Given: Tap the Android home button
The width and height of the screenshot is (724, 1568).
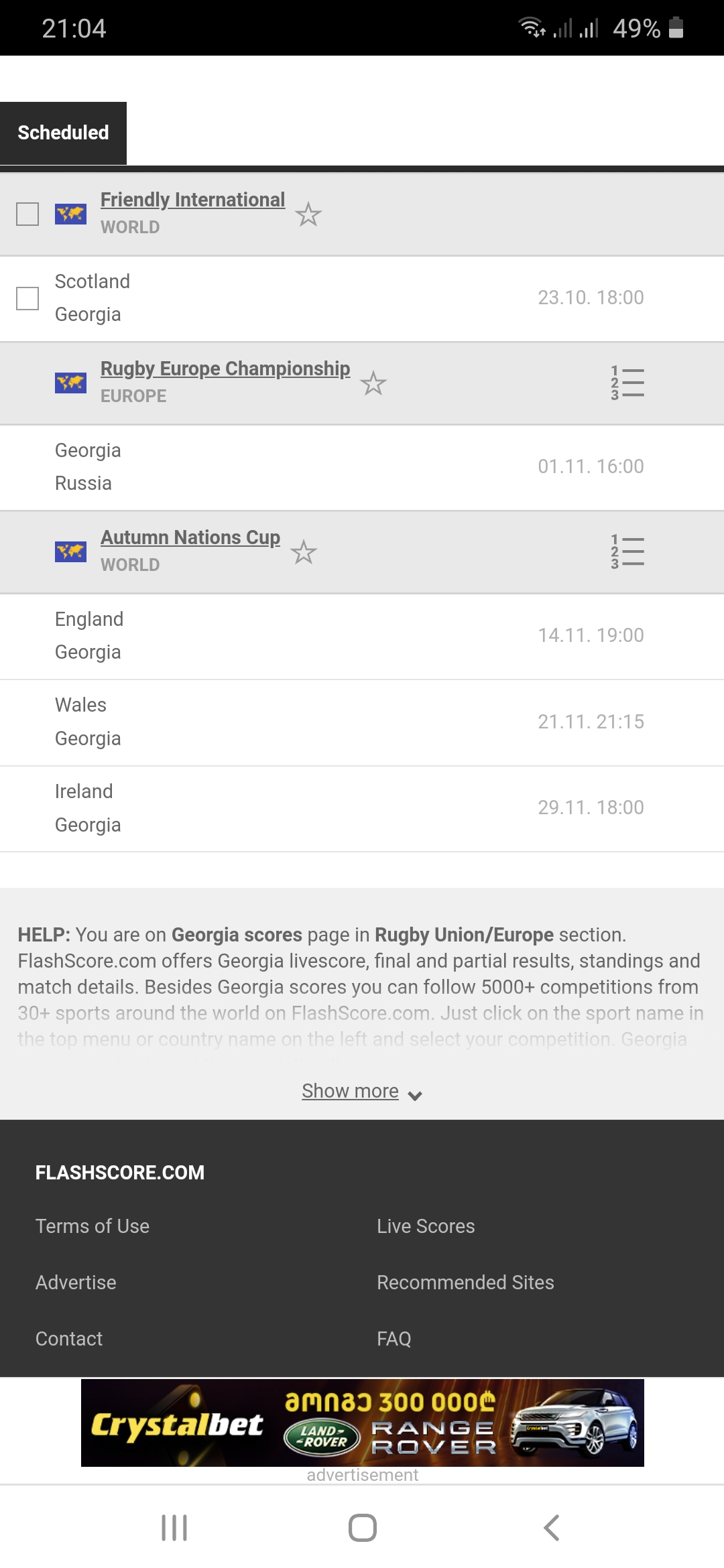Looking at the screenshot, I should coord(362,1528).
